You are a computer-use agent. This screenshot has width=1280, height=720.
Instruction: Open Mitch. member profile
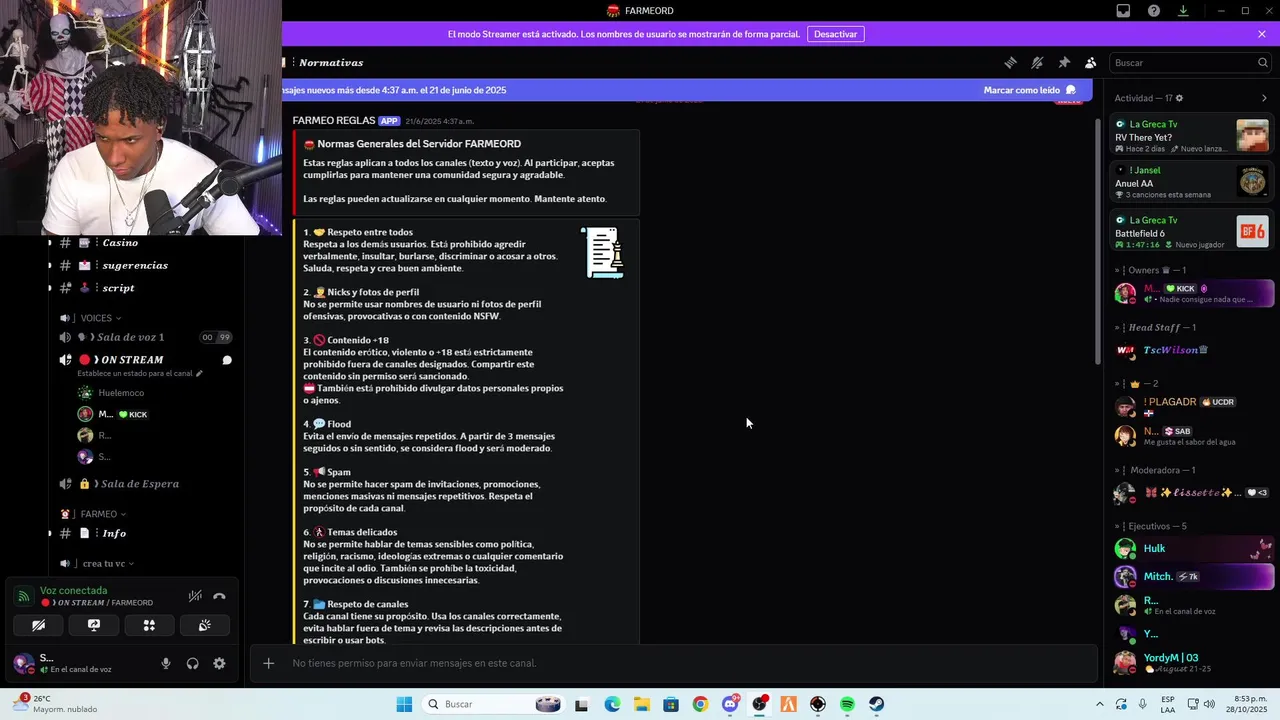click(1192, 577)
